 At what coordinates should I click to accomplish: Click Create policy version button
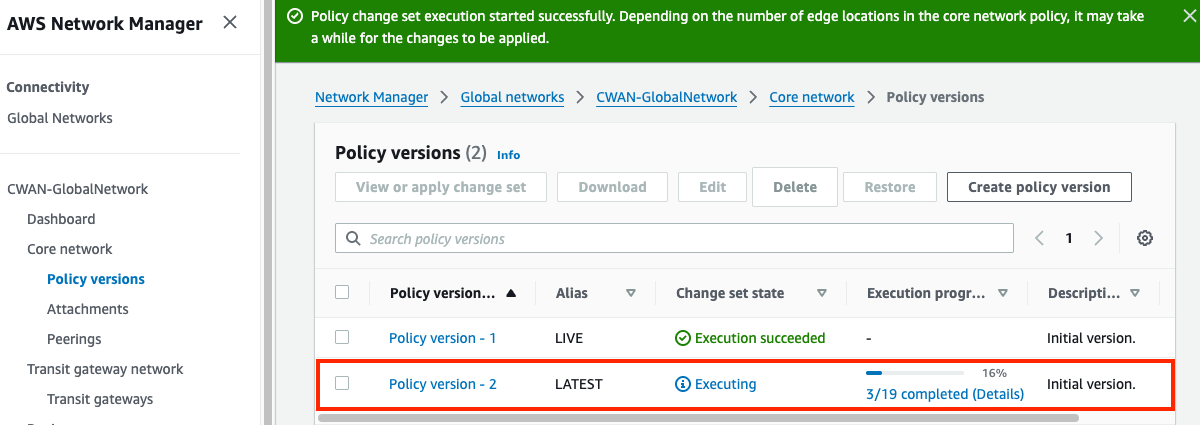[1039, 187]
